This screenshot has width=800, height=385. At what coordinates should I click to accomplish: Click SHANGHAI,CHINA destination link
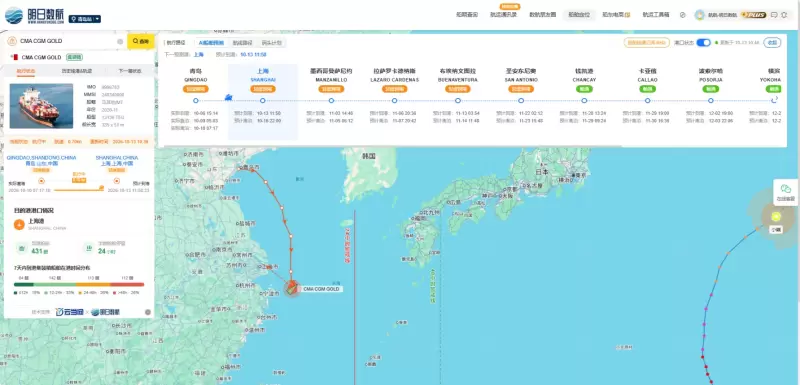116,158
